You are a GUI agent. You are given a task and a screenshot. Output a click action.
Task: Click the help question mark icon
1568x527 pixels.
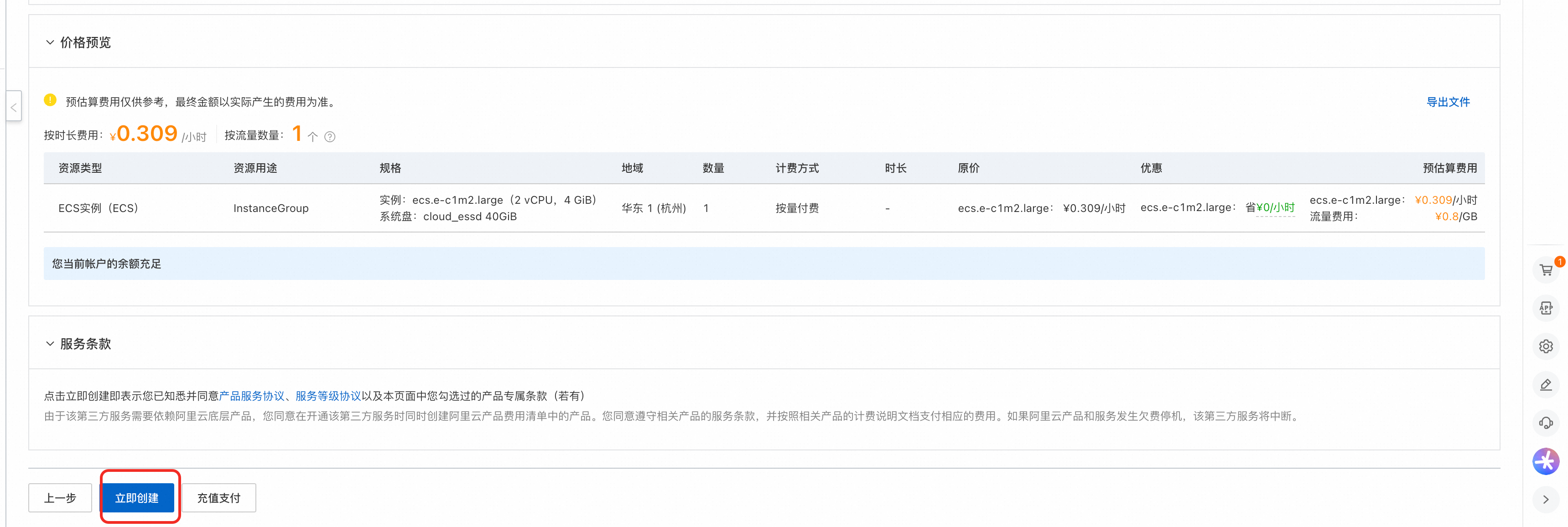click(x=330, y=137)
